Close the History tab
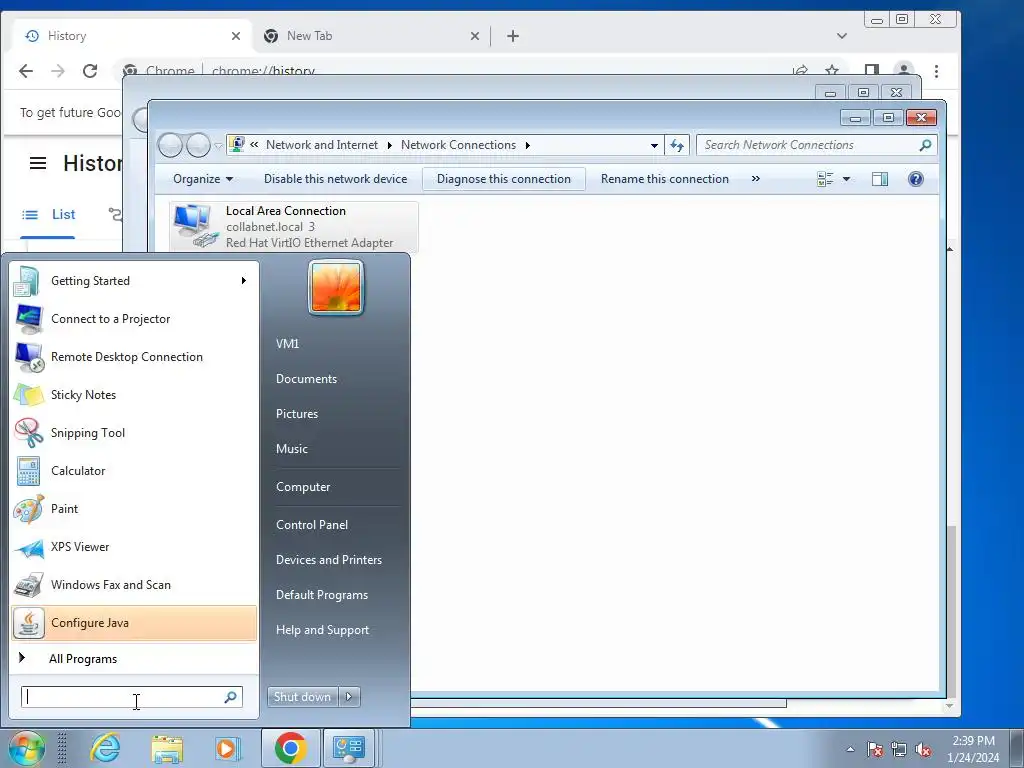1024x768 pixels. pos(236,36)
